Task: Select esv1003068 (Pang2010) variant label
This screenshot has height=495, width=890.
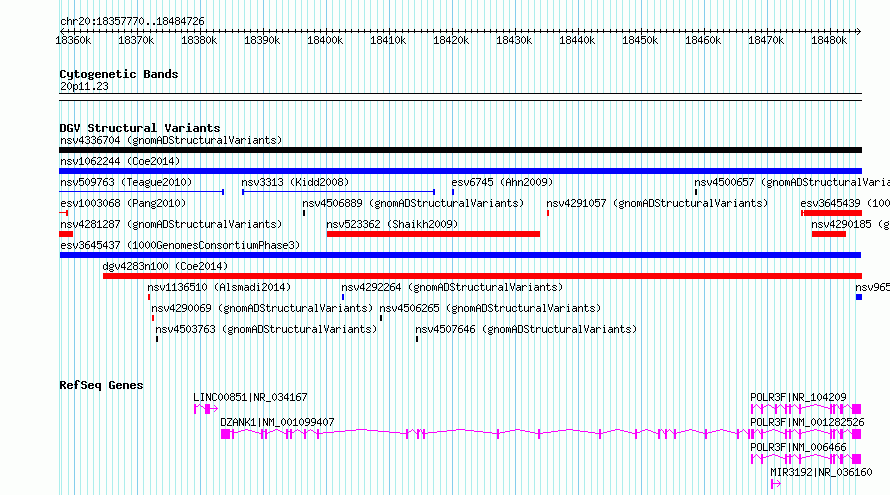Action: pos(123,203)
